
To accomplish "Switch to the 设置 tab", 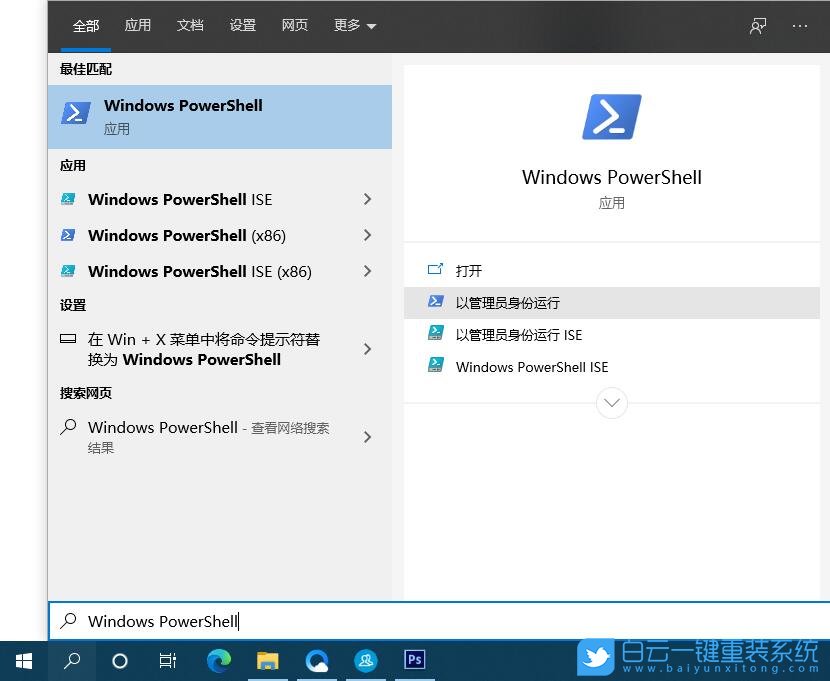I will [x=242, y=25].
